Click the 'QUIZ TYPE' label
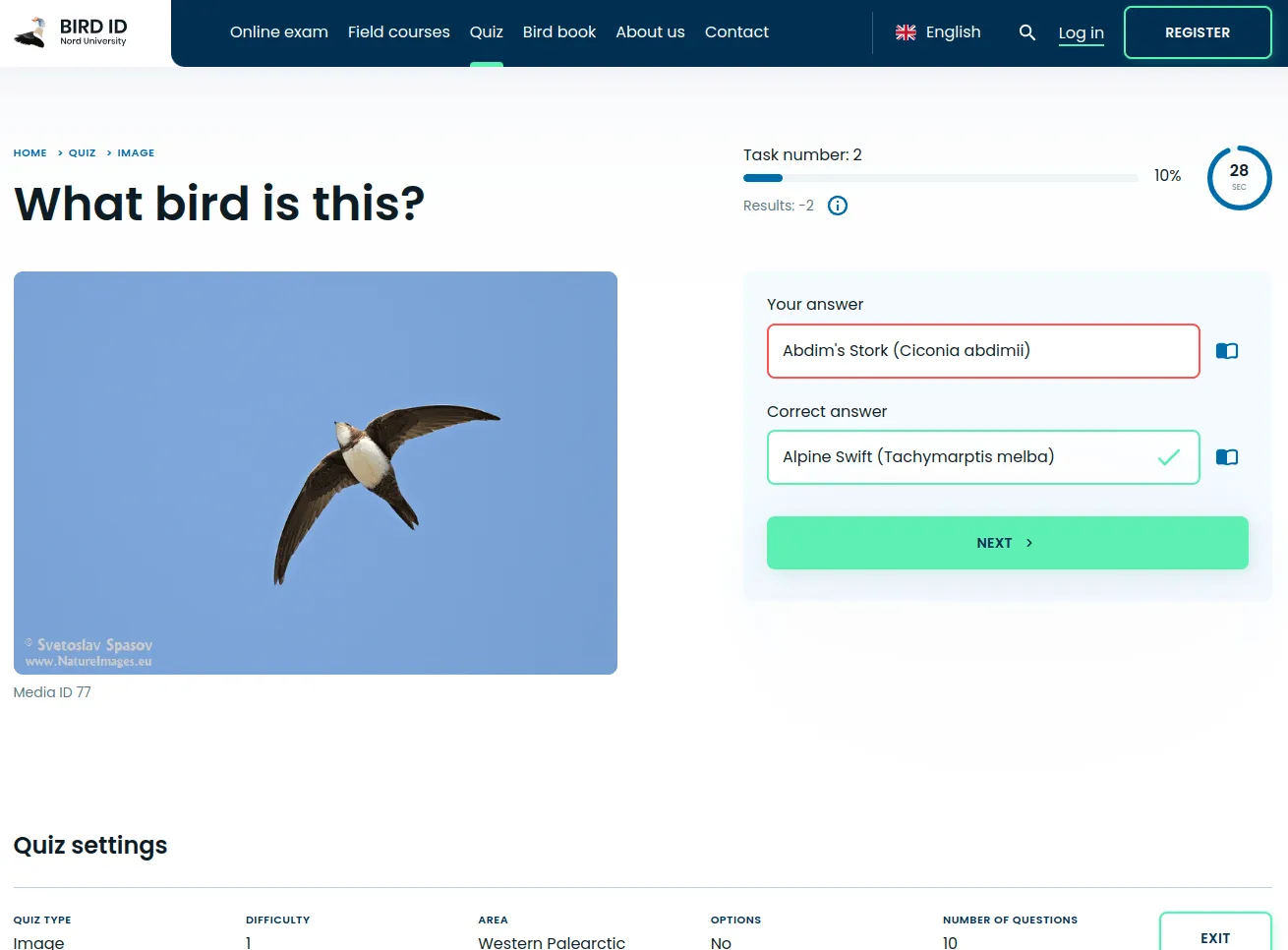Image resolution: width=1288 pixels, height=950 pixels. [x=42, y=920]
